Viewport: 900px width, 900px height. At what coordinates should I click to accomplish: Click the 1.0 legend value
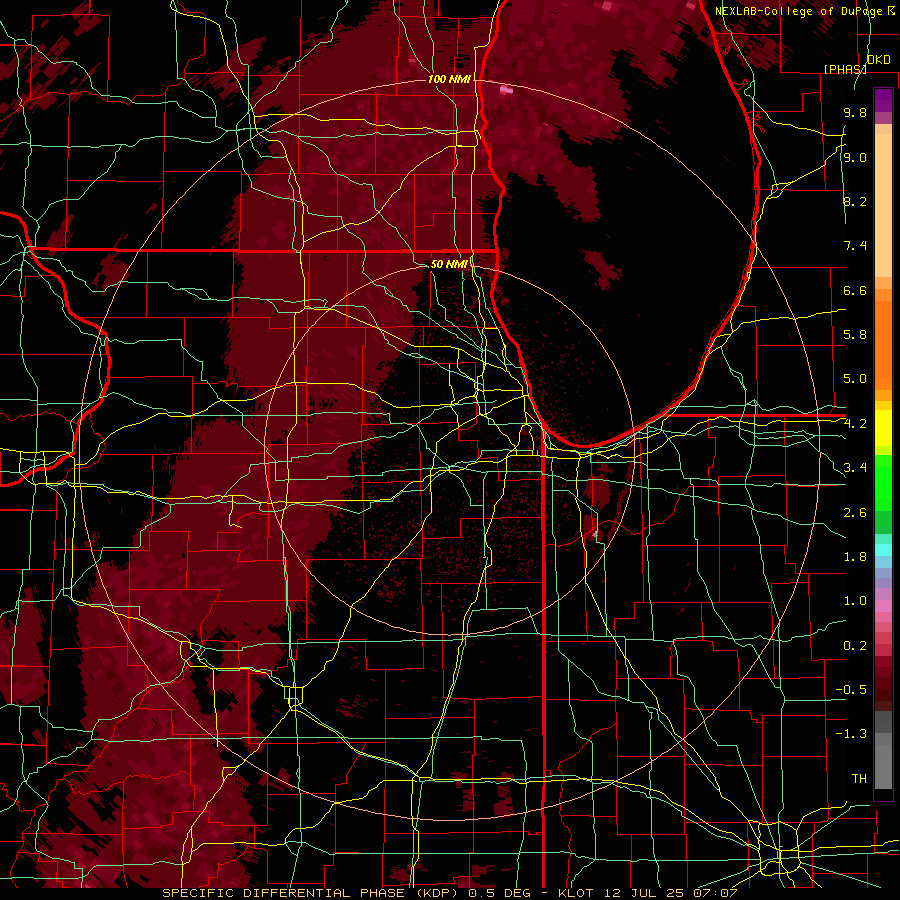[855, 601]
